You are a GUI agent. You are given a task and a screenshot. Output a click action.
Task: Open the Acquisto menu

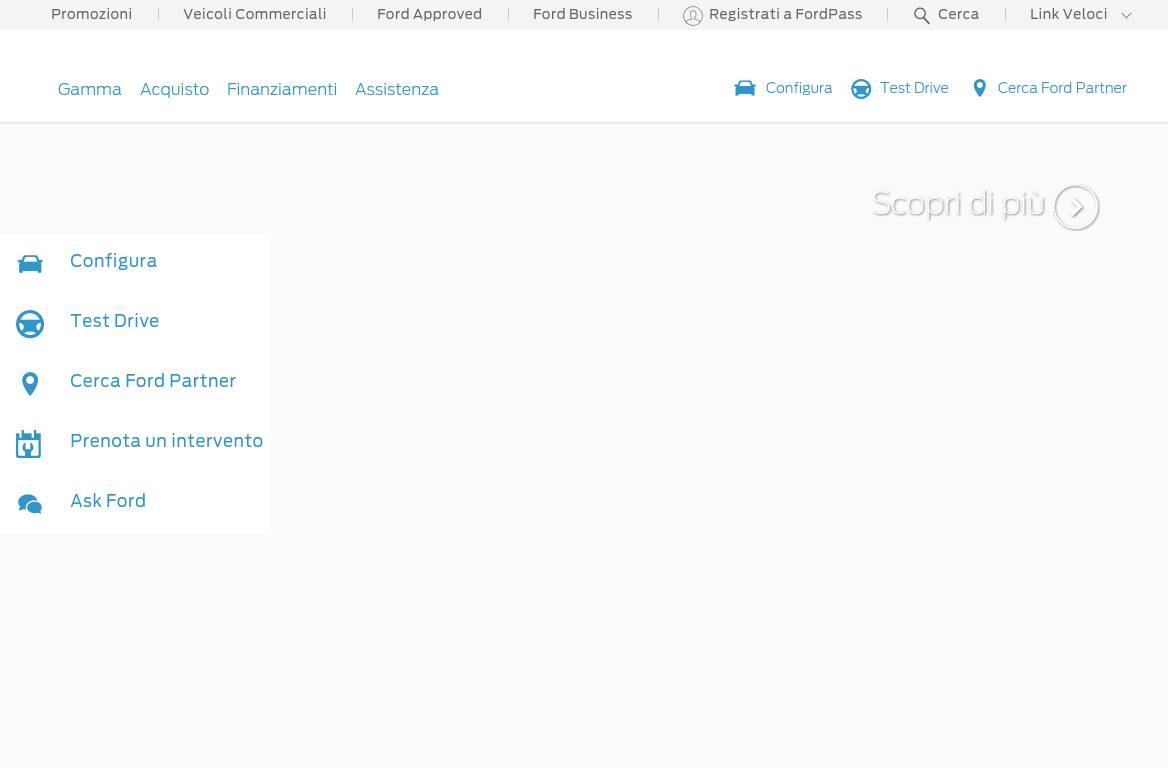click(174, 90)
